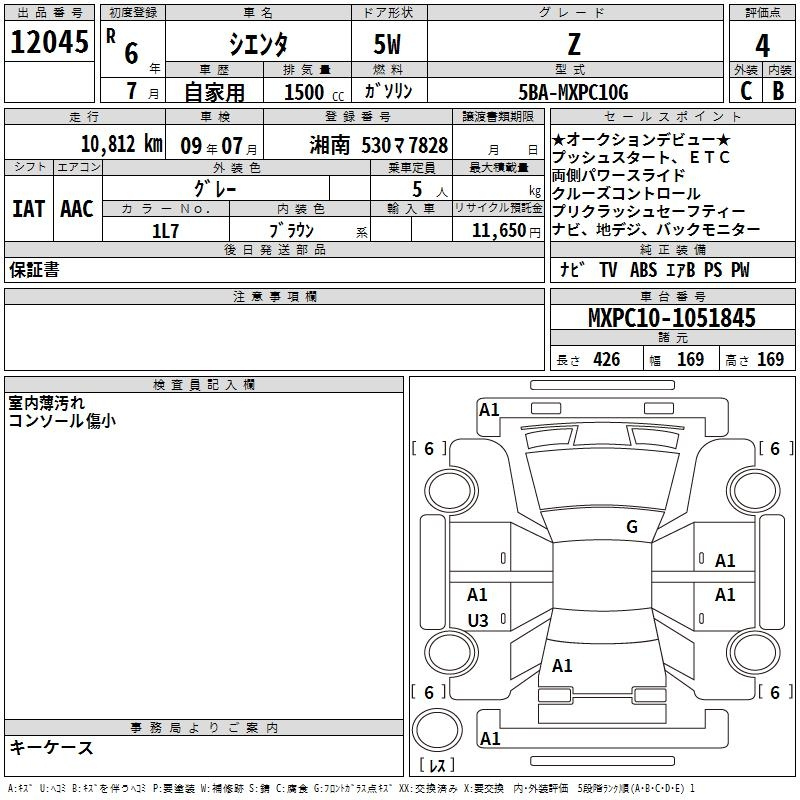Select the evaluation score 4
Screen dimensions: 800x800
coord(763,46)
